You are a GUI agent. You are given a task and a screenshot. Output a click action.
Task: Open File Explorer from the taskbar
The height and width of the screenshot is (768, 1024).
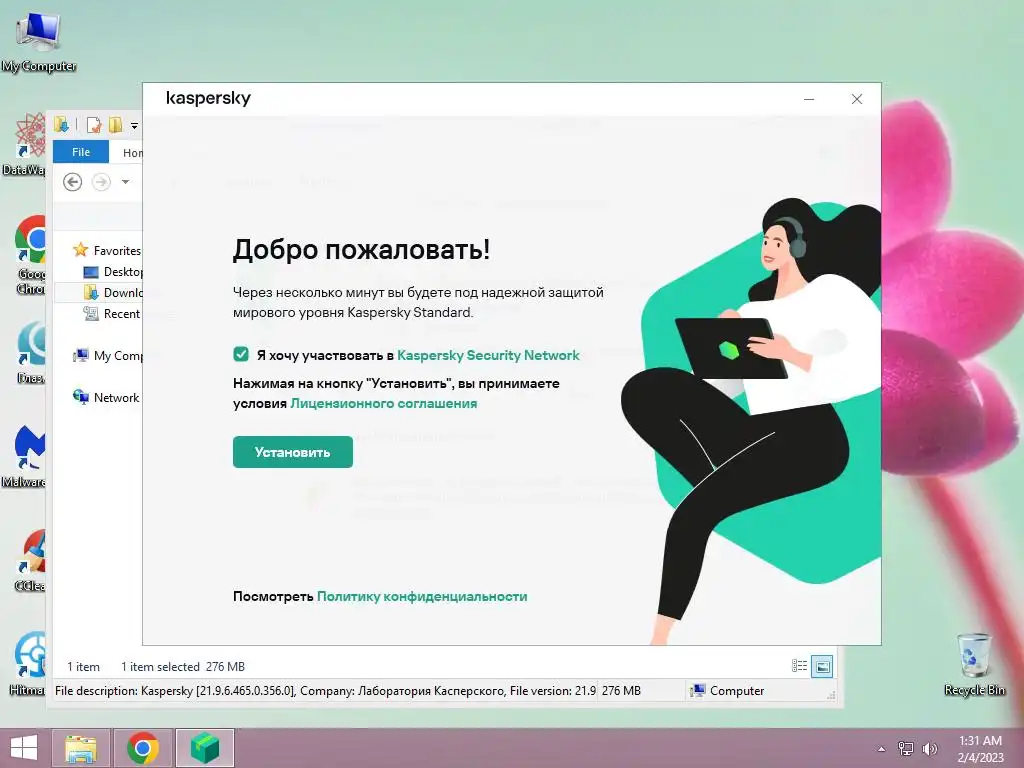(x=81, y=748)
